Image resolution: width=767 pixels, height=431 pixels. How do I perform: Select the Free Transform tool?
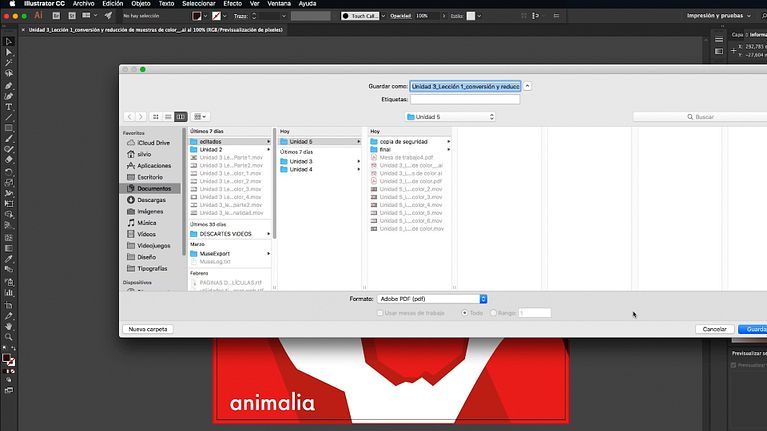8,204
